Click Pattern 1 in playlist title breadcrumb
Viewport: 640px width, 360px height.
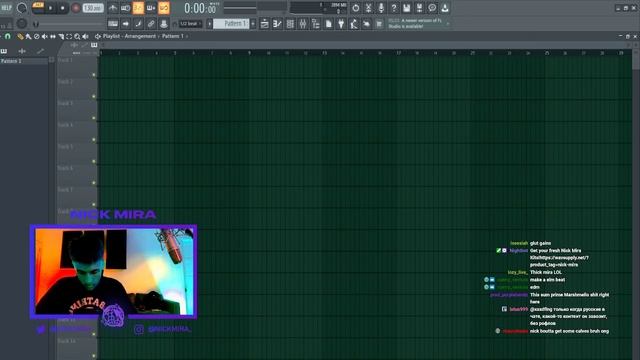click(x=173, y=36)
